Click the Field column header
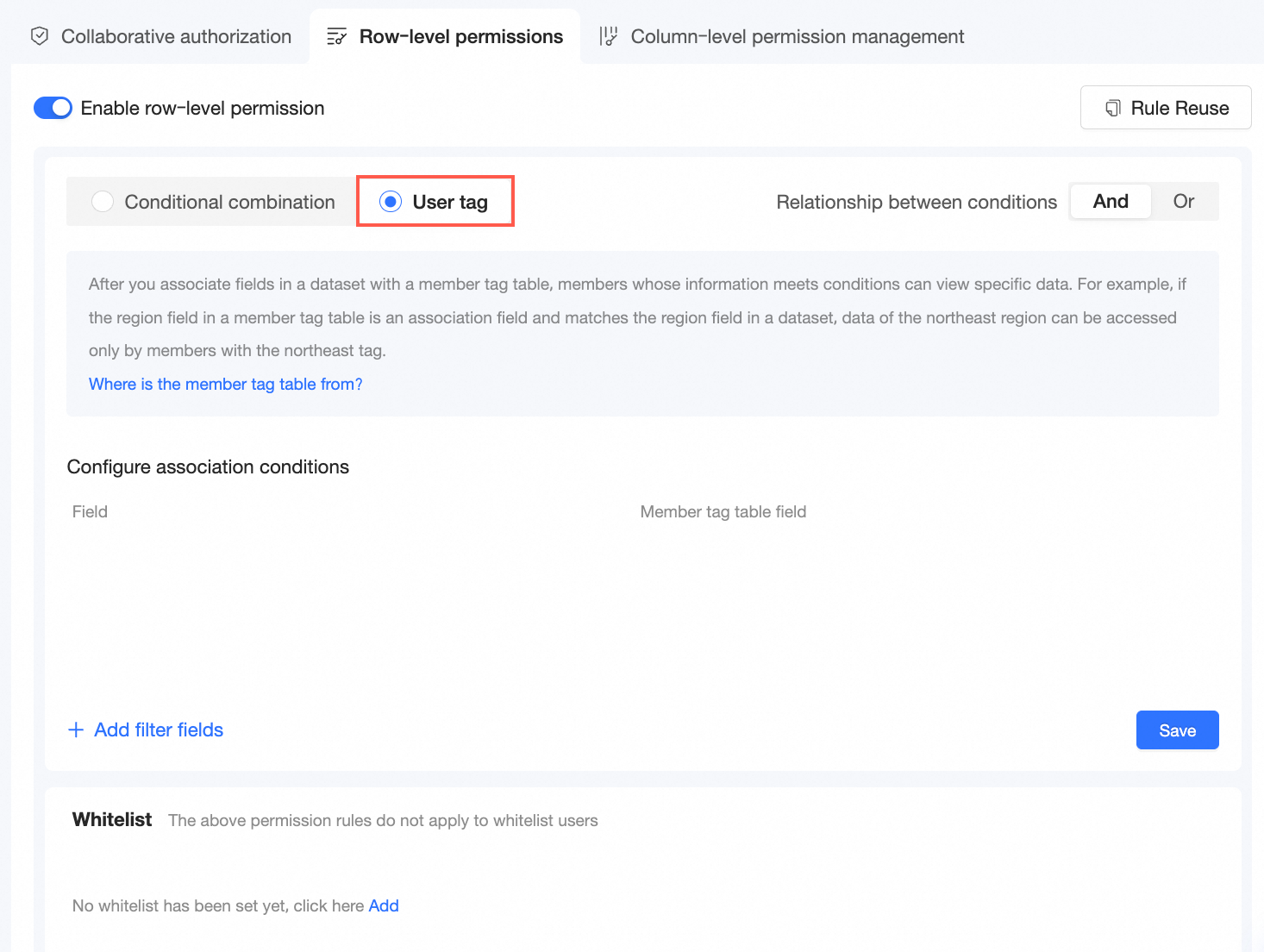The width and height of the screenshot is (1264, 952). [x=90, y=511]
